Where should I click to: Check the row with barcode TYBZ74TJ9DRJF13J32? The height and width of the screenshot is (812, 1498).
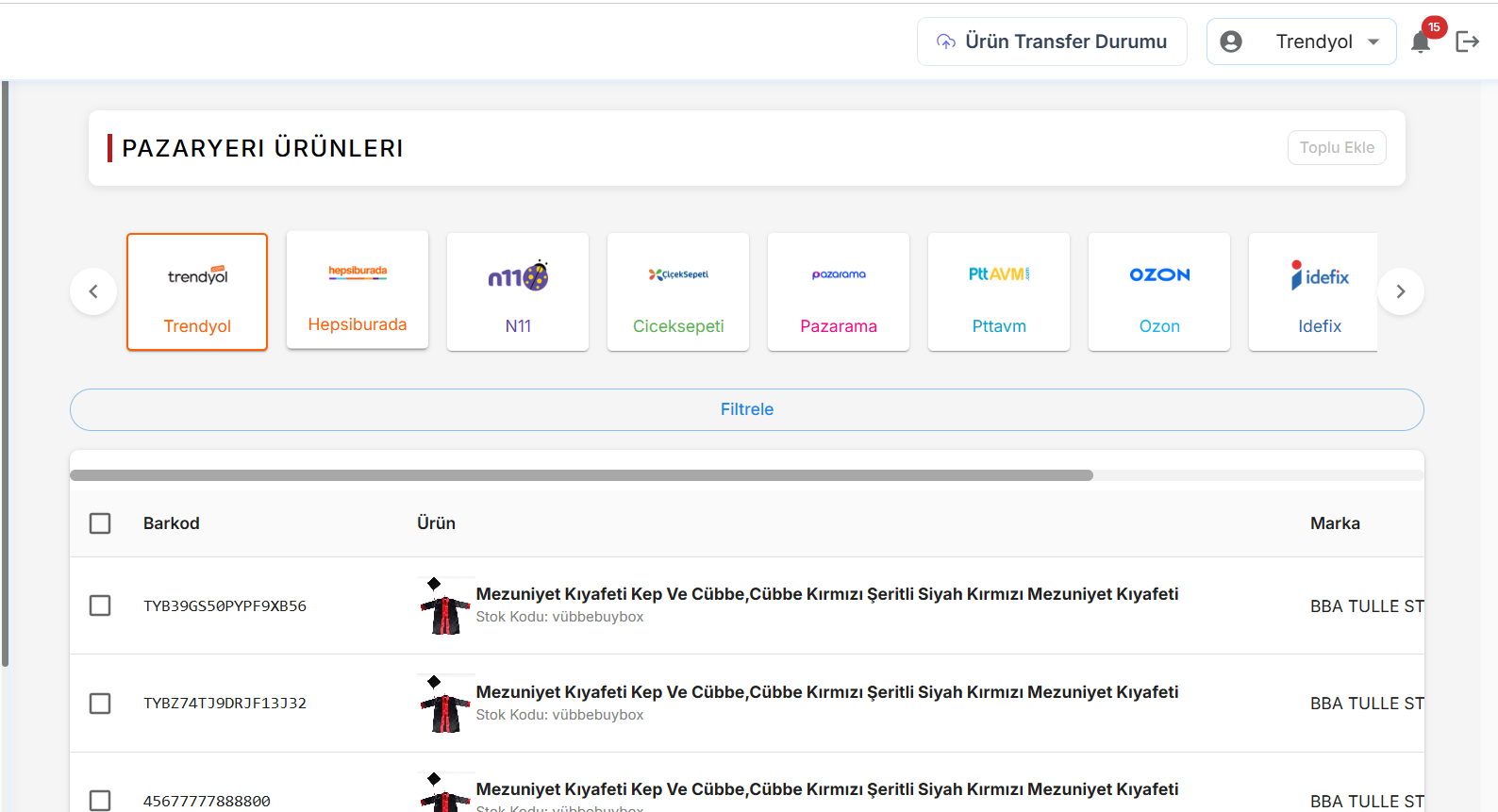[x=100, y=704]
